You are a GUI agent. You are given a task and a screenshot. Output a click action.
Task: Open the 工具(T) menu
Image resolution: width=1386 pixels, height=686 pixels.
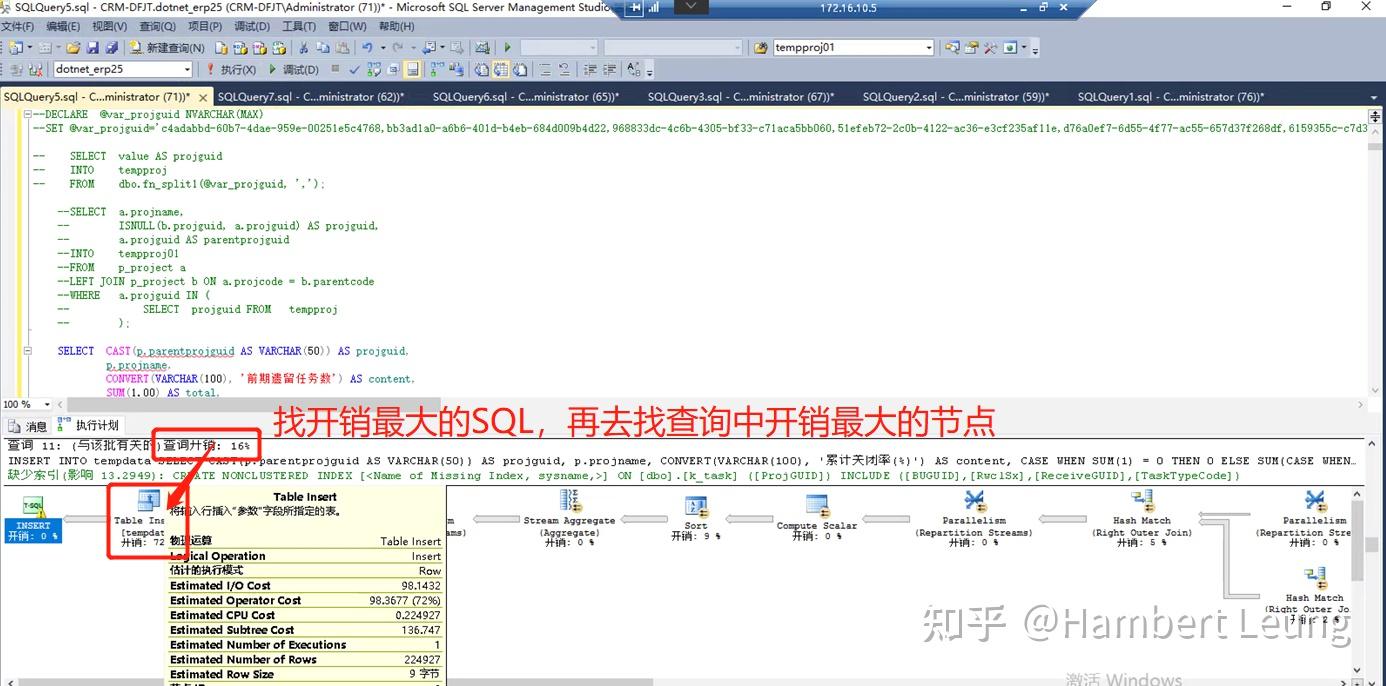coord(299,26)
